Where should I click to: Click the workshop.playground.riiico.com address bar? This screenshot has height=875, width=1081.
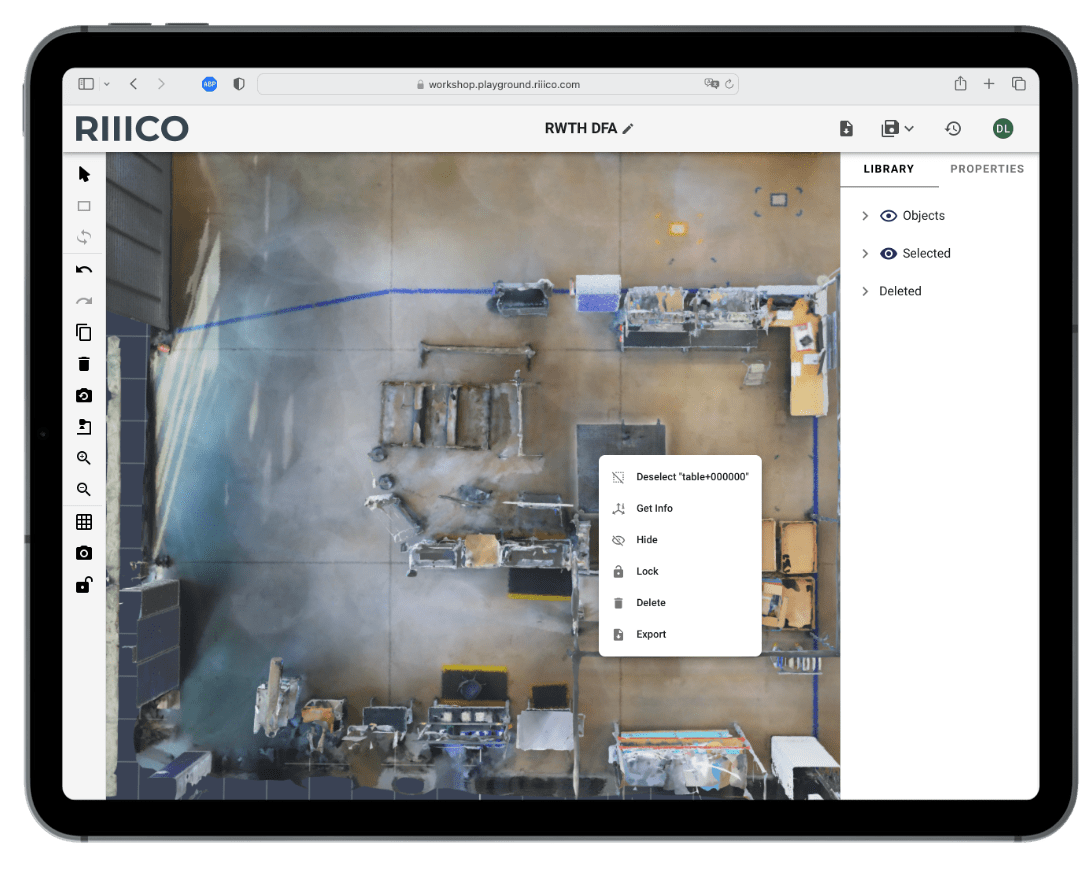pos(498,84)
